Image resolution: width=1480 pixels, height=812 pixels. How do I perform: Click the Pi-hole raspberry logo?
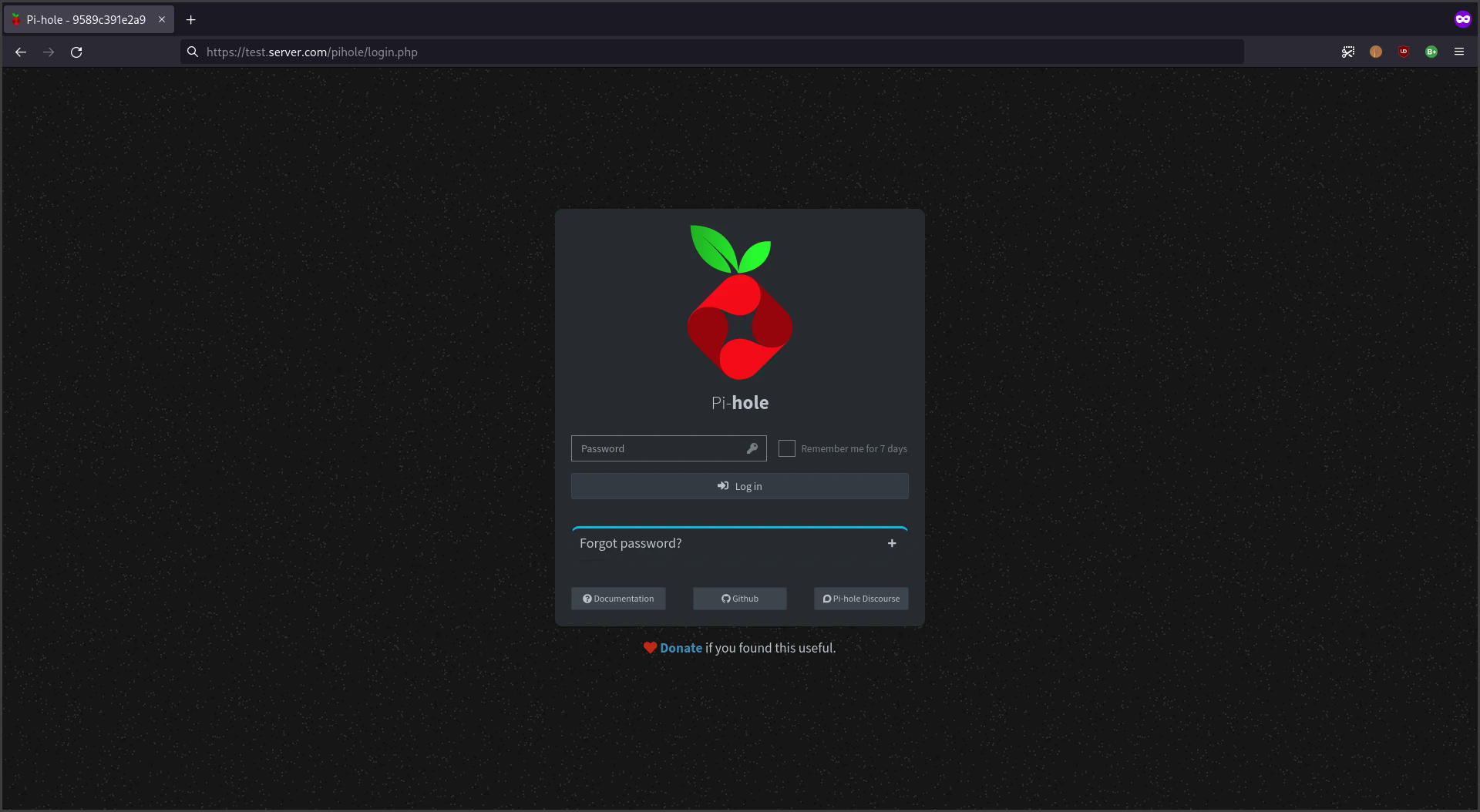pyautogui.click(x=740, y=302)
